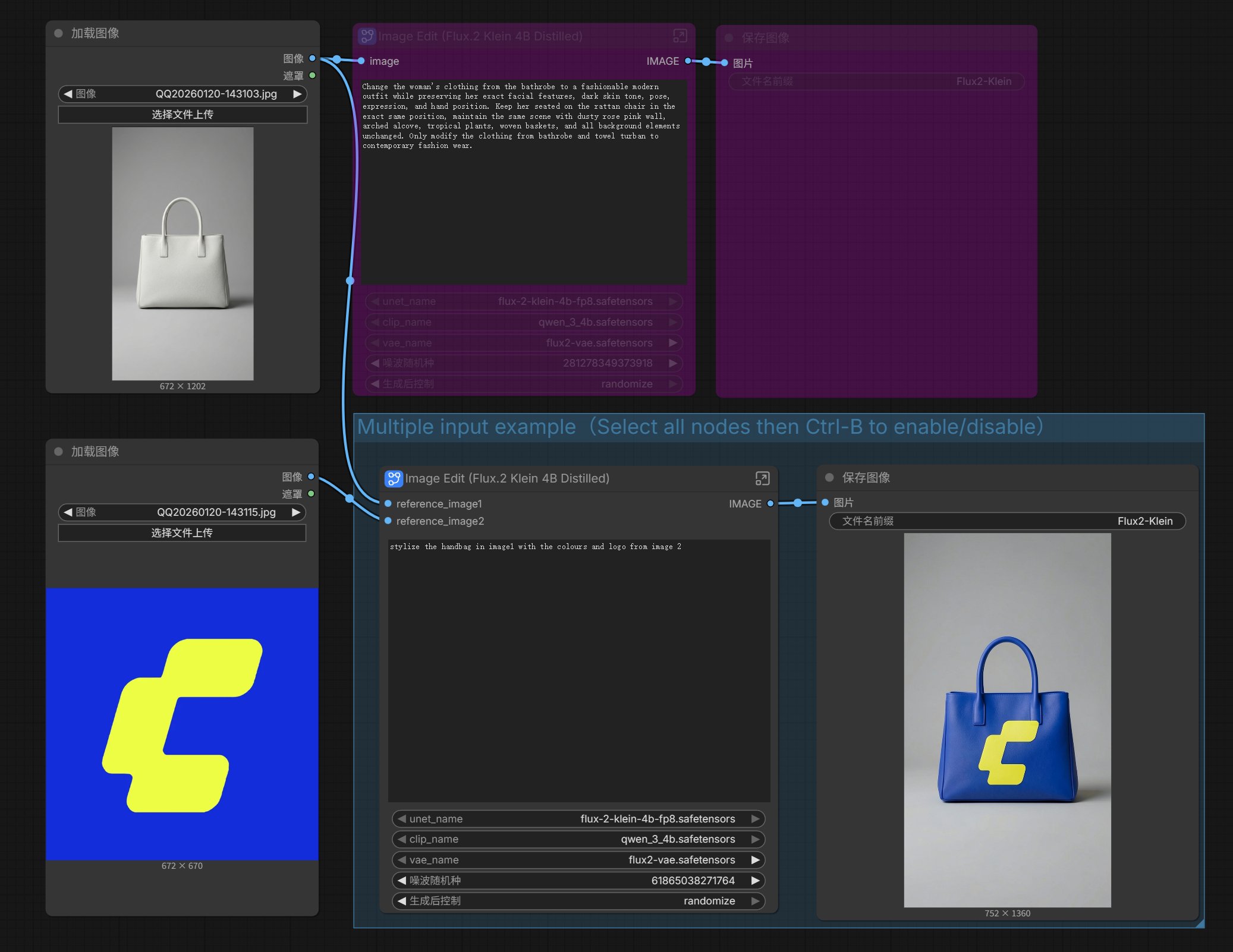
Task: Click subgraph icon on lower Image Edit node
Action: pos(393,478)
